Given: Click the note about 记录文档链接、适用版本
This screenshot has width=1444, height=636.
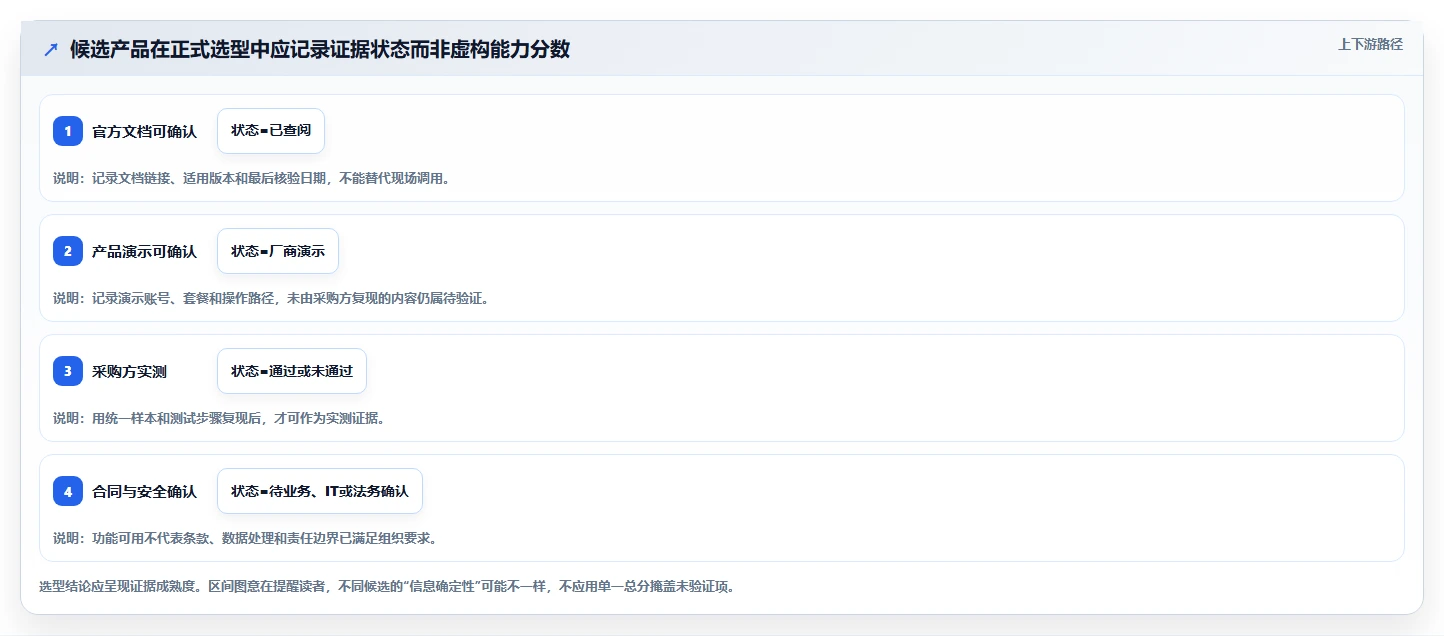Looking at the screenshot, I should [x=251, y=178].
